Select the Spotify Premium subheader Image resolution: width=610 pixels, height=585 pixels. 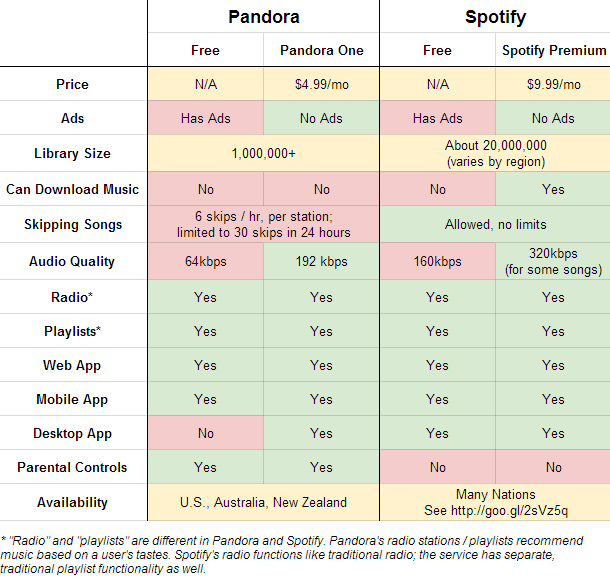(x=553, y=50)
